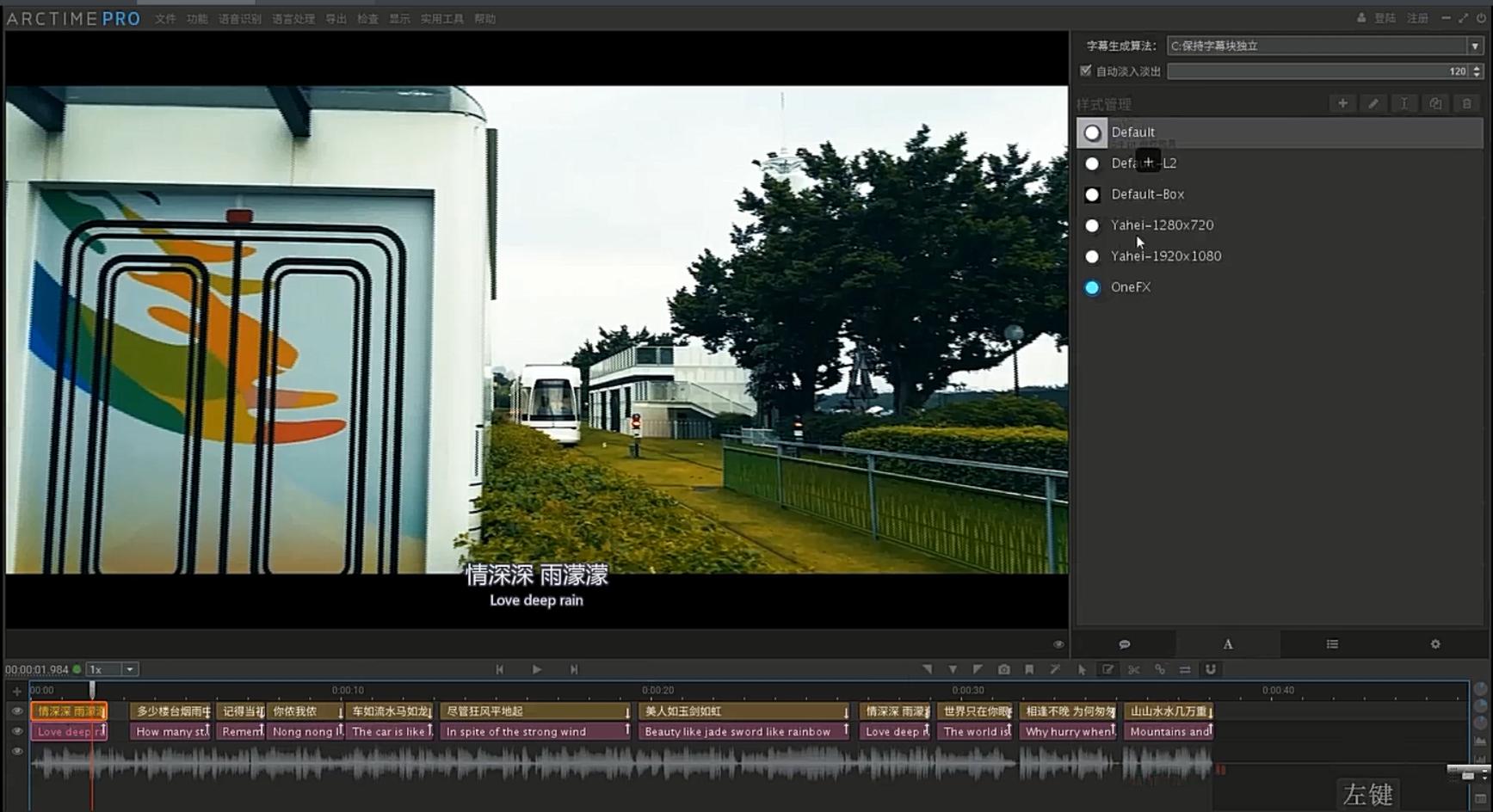The width and height of the screenshot is (1493, 812).
Task: Click the 登陆 login link
Action: pos(1384,18)
